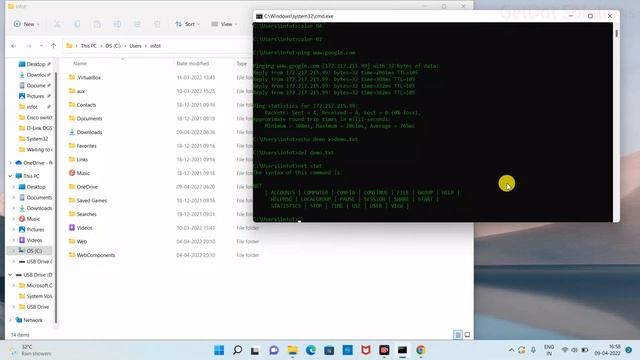Click the Delete trash icon in Explorer toolbar
Screen dimensions: 640x360
pyautogui.click(x=157, y=24)
